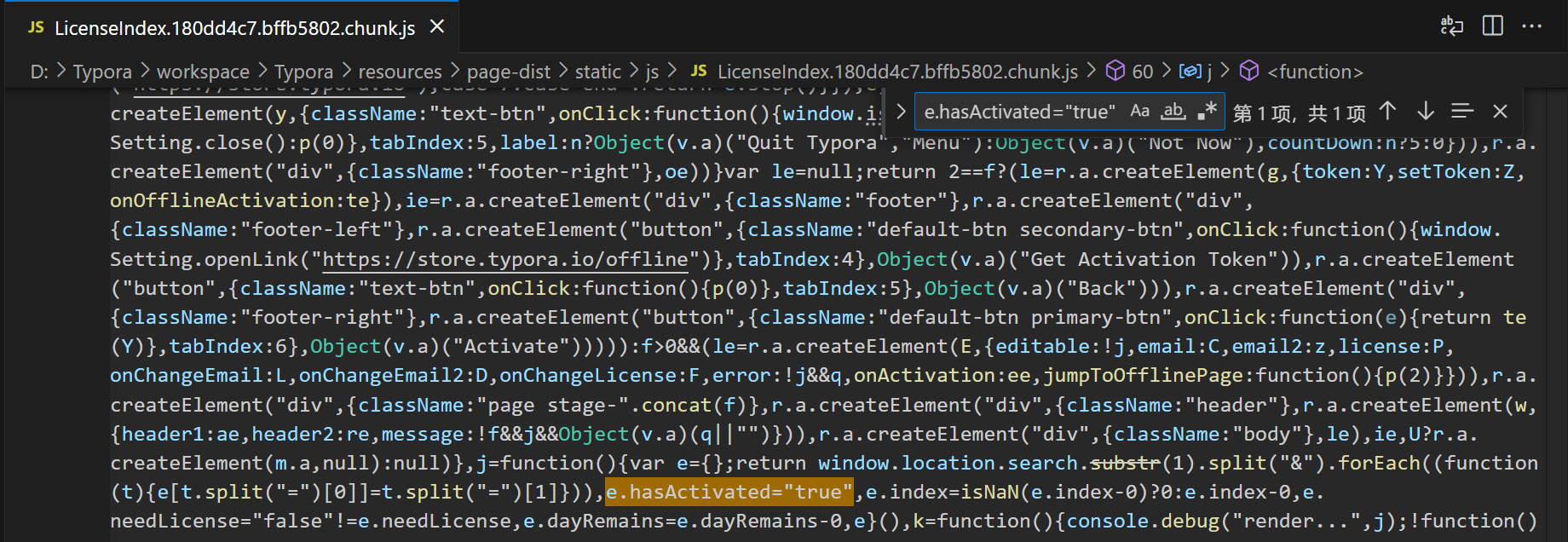Click the JS icon in the breadcrumb
Viewport: 1568px width, 542px height.
point(699,72)
